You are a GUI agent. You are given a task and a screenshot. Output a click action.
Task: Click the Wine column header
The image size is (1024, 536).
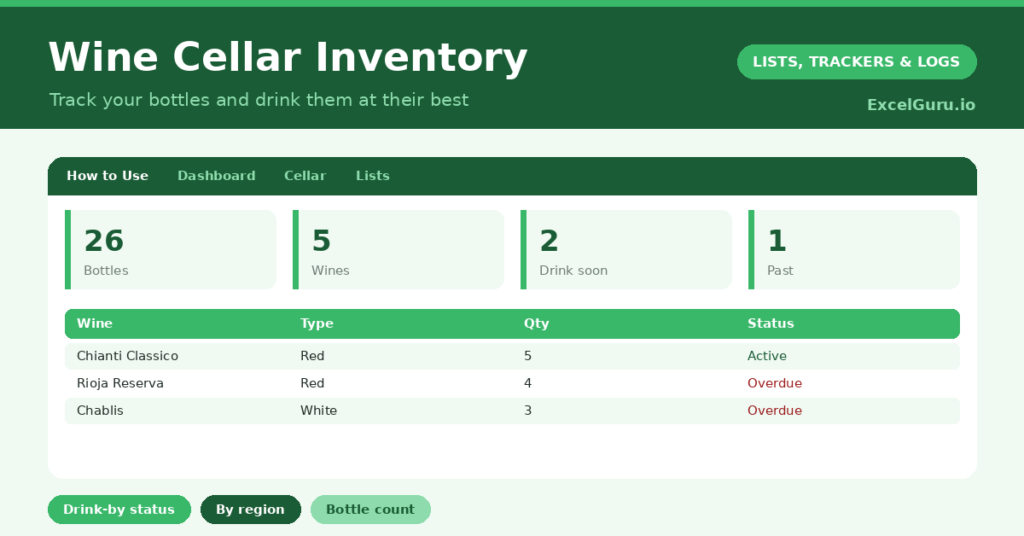(x=95, y=324)
